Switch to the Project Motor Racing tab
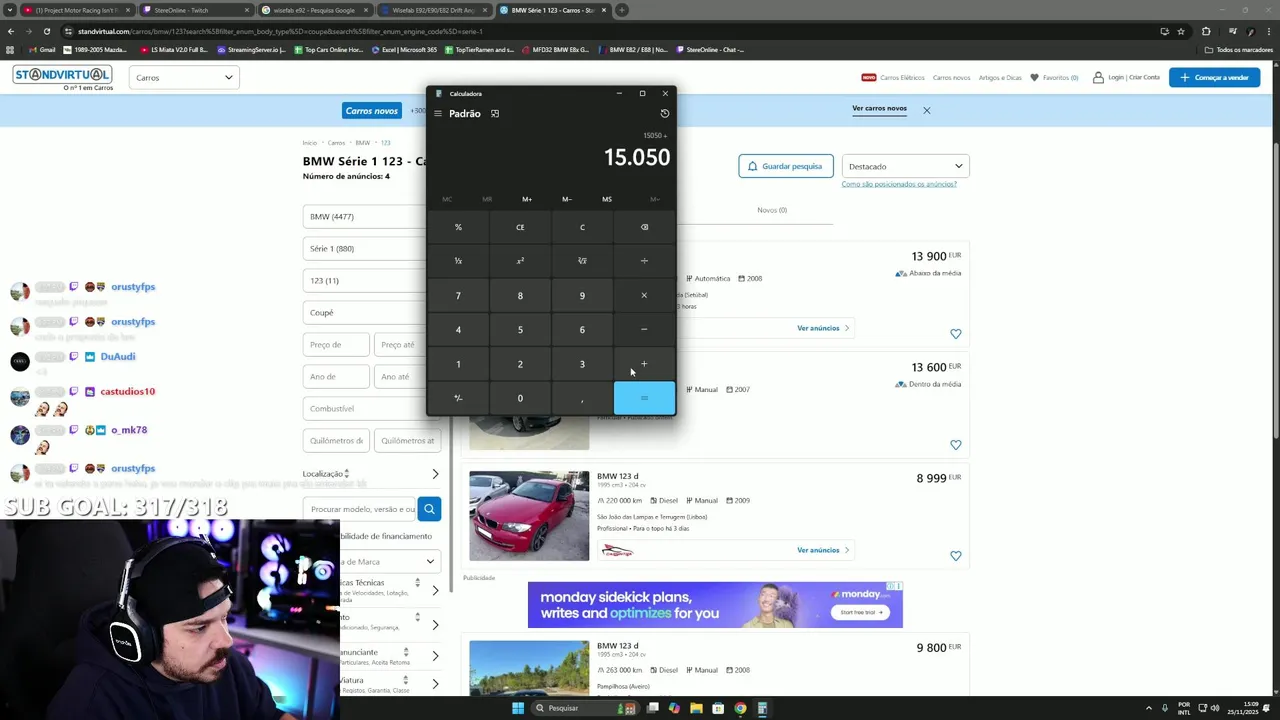 coord(76,10)
